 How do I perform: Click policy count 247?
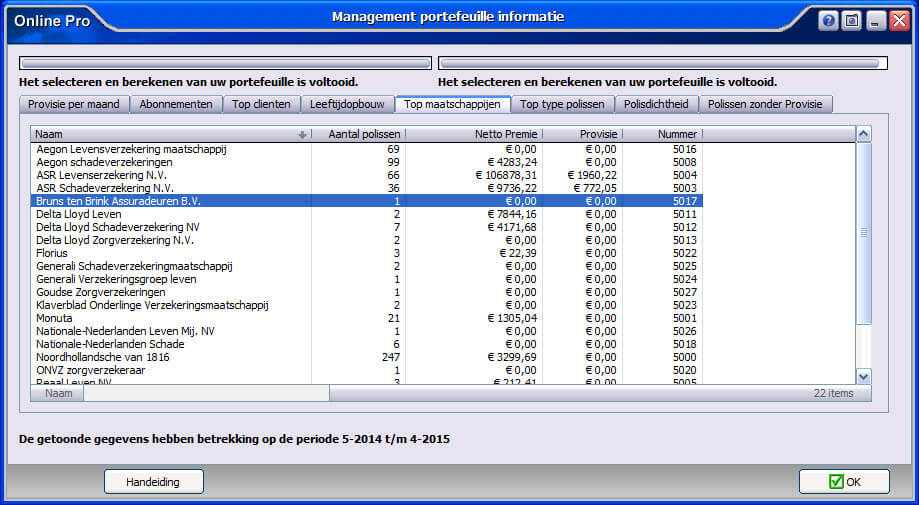pos(390,357)
